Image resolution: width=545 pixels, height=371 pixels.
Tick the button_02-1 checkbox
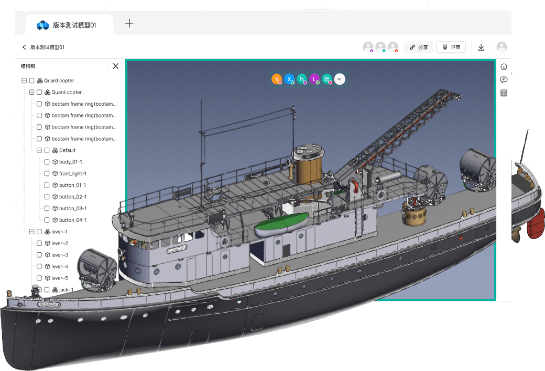tap(47, 196)
